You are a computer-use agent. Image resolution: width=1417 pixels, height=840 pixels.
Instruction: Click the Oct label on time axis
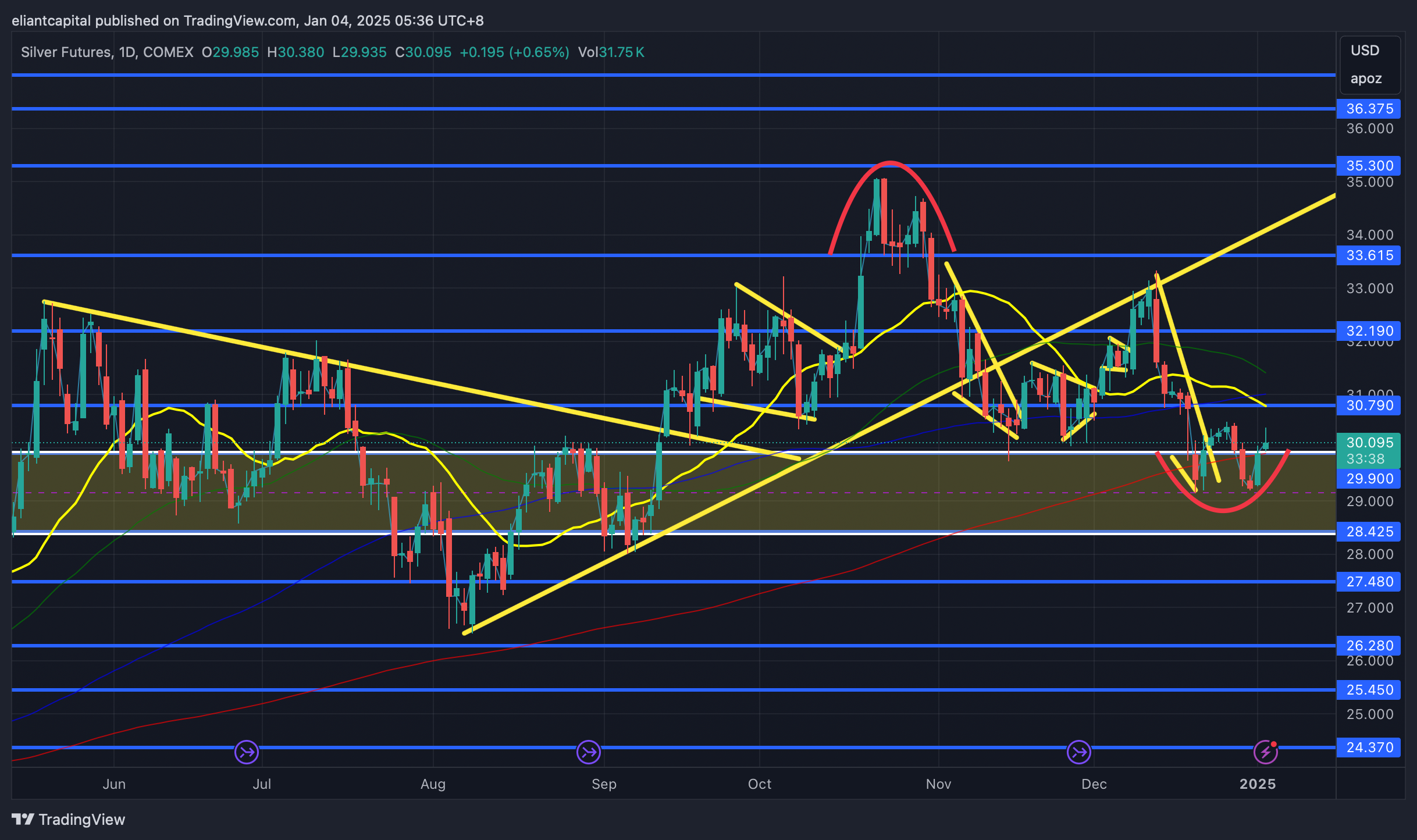759,784
